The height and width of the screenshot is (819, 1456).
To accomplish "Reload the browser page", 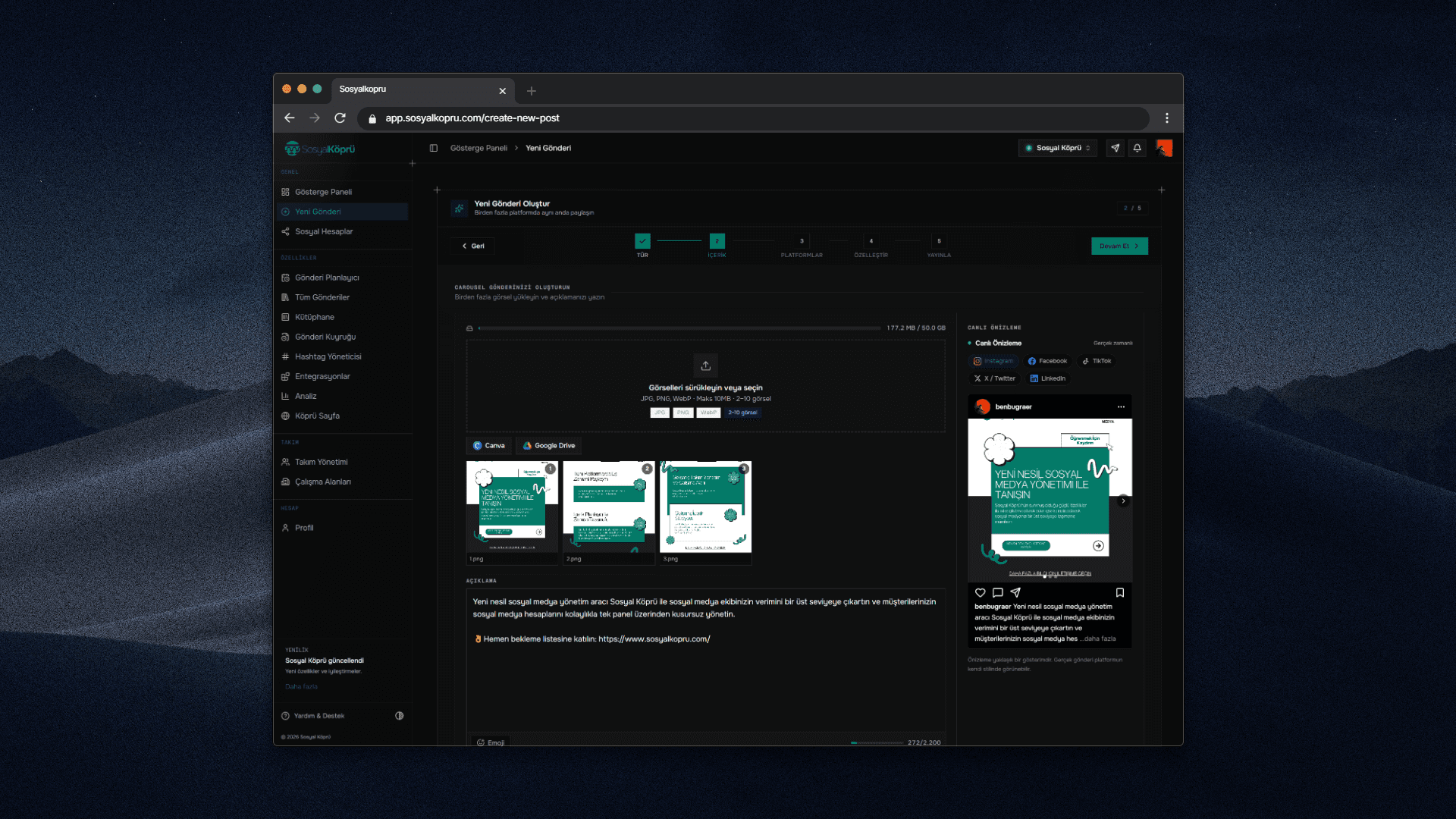I will (x=340, y=118).
